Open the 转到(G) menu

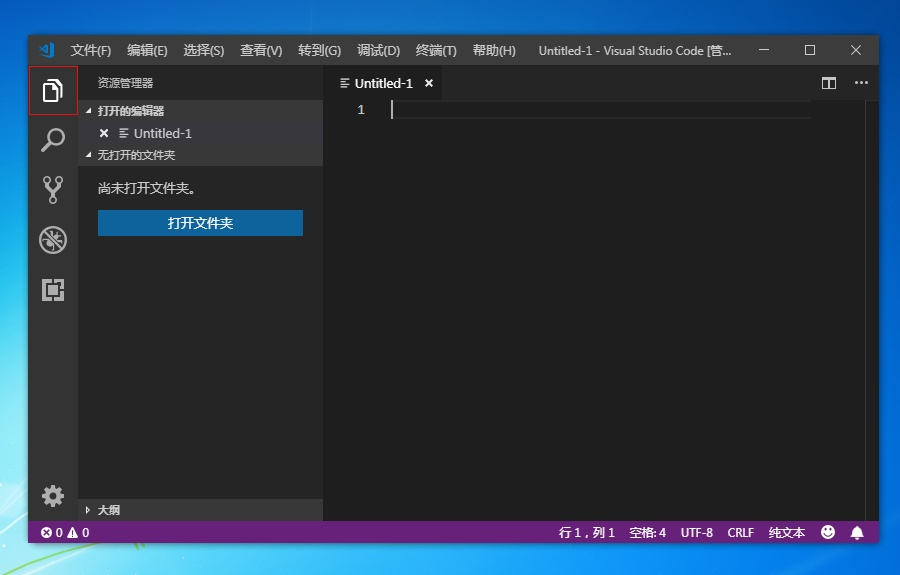click(320, 50)
